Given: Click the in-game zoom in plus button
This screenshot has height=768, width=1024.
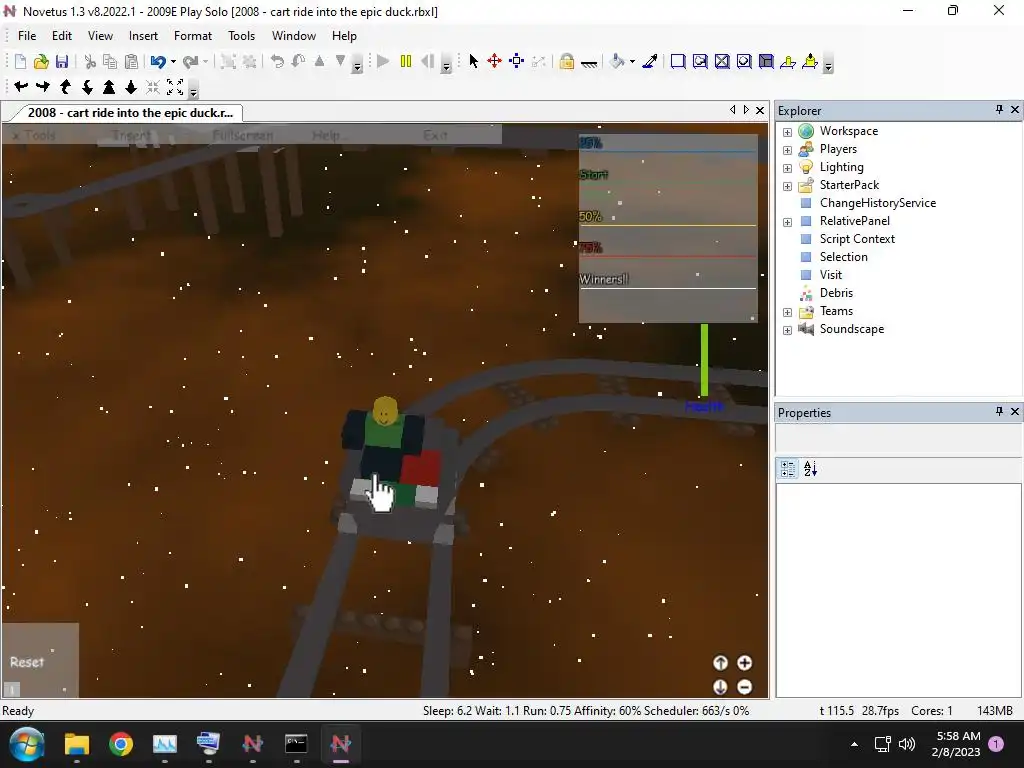Looking at the screenshot, I should (744, 663).
